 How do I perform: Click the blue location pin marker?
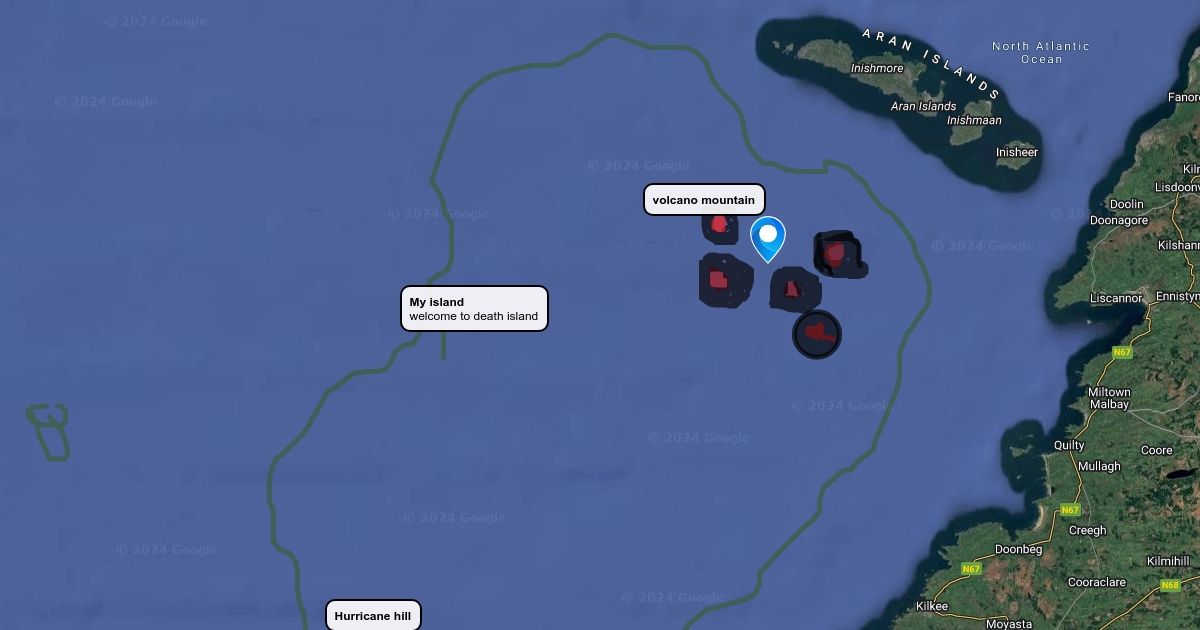point(768,239)
